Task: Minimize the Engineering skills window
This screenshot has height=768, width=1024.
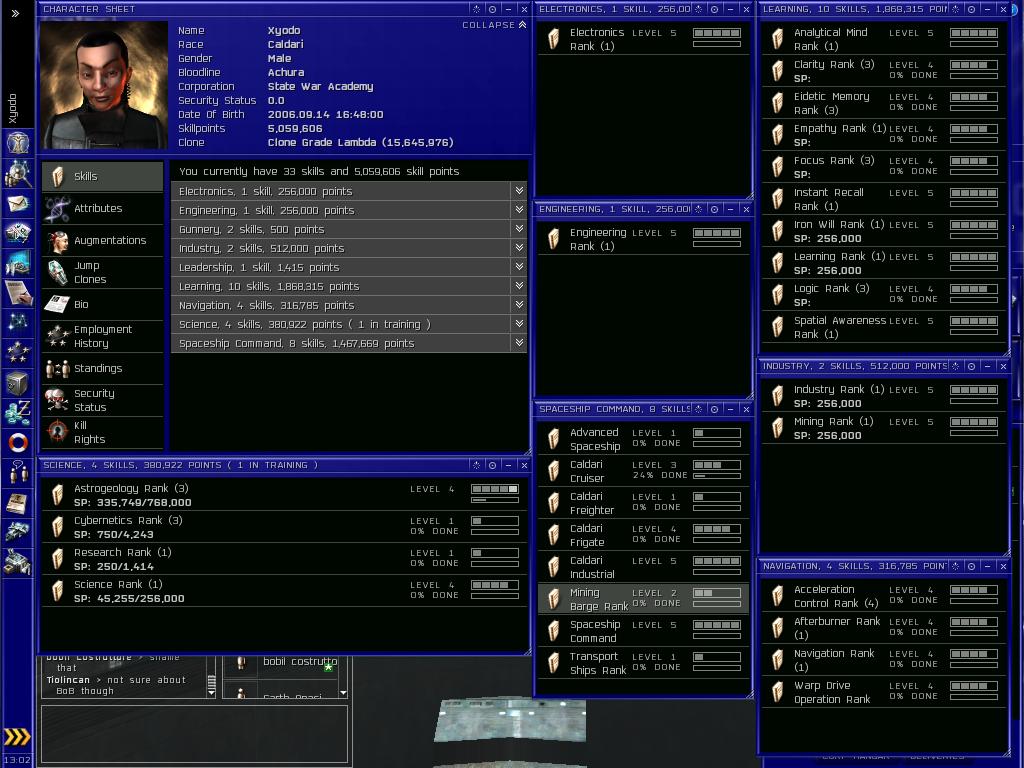Action: [730, 209]
